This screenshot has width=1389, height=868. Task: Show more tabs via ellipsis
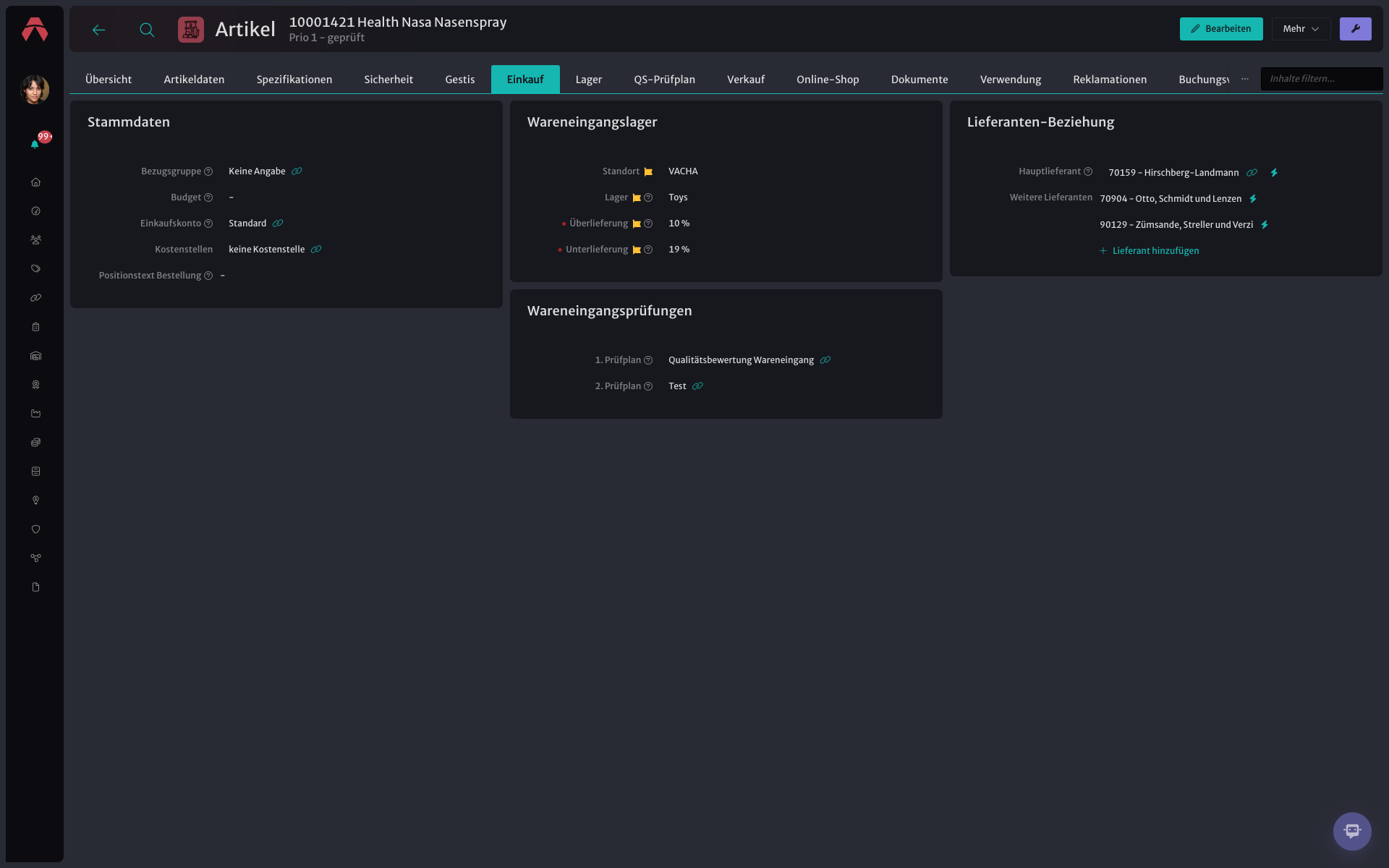pos(1244,79)
